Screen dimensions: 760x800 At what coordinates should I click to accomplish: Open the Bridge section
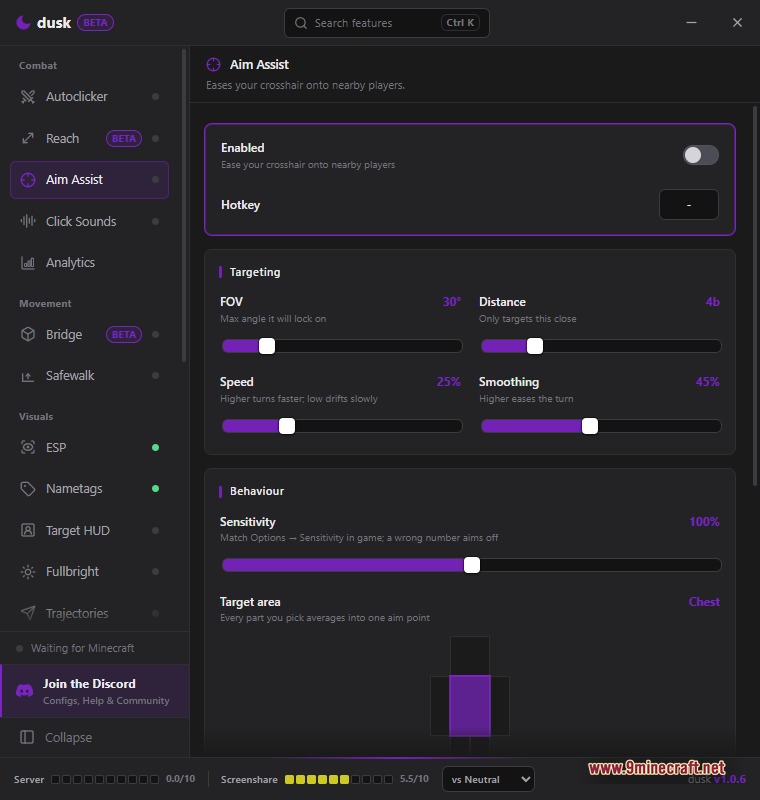(89, 334)
